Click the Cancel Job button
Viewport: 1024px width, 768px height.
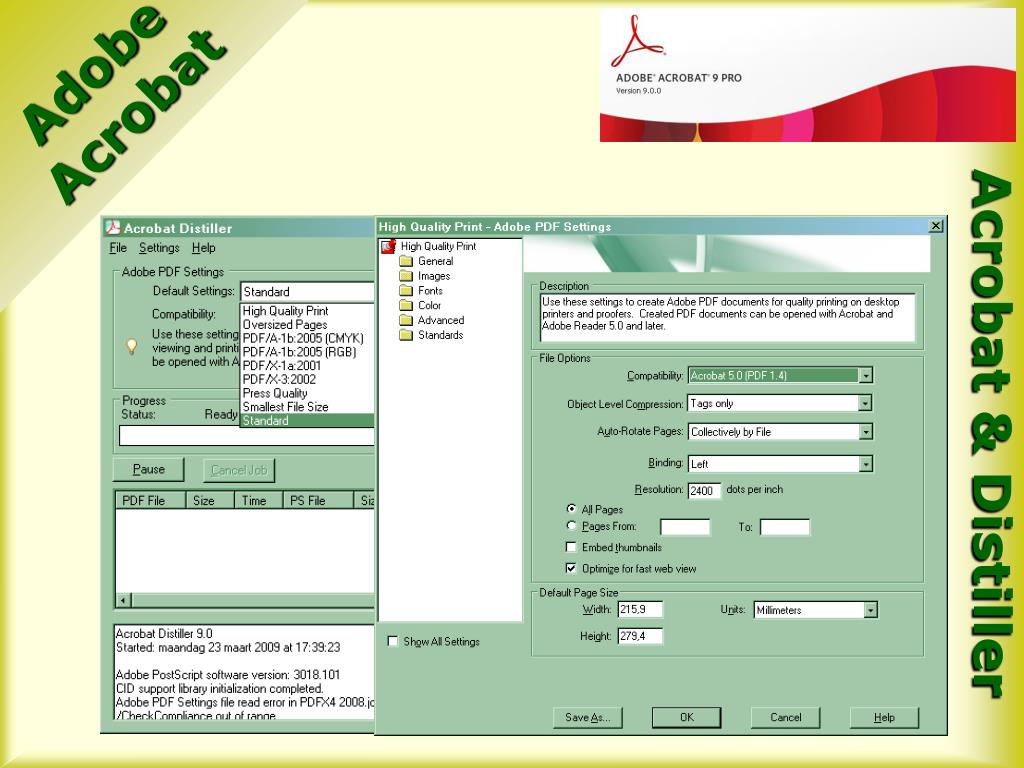[x=239, y=470]
